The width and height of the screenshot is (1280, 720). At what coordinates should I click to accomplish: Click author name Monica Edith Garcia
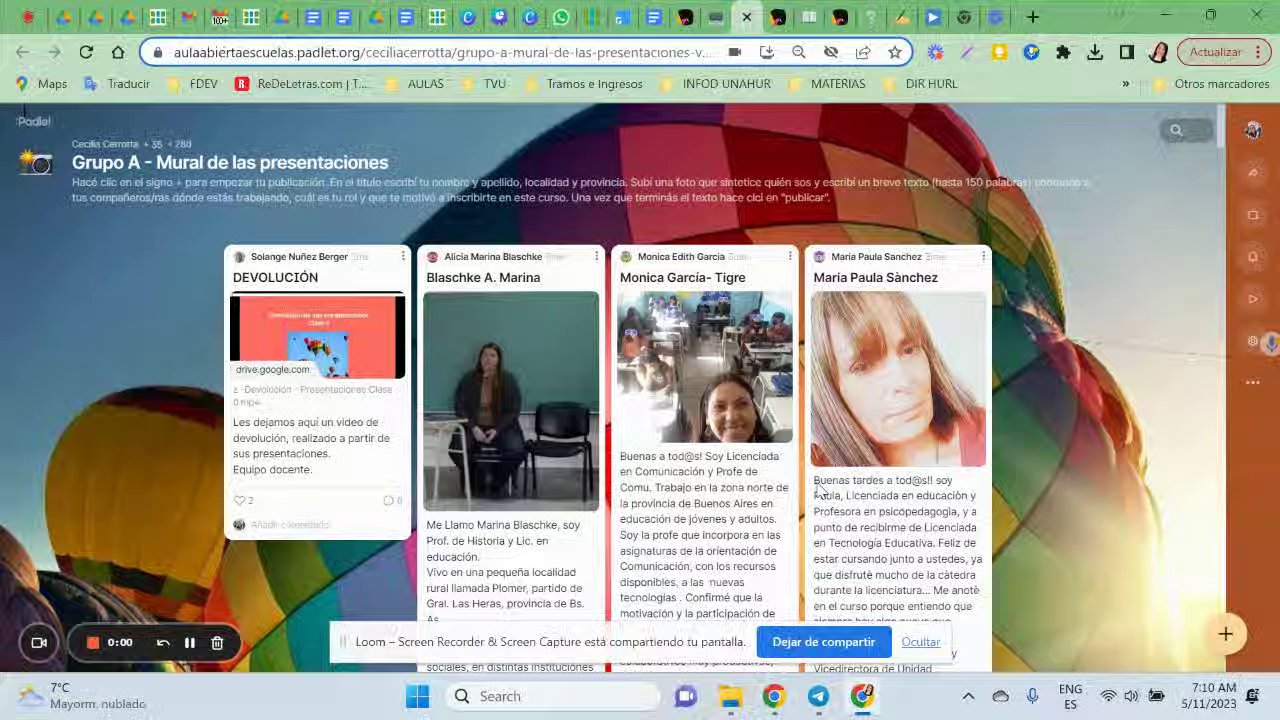tap(681, 257)
